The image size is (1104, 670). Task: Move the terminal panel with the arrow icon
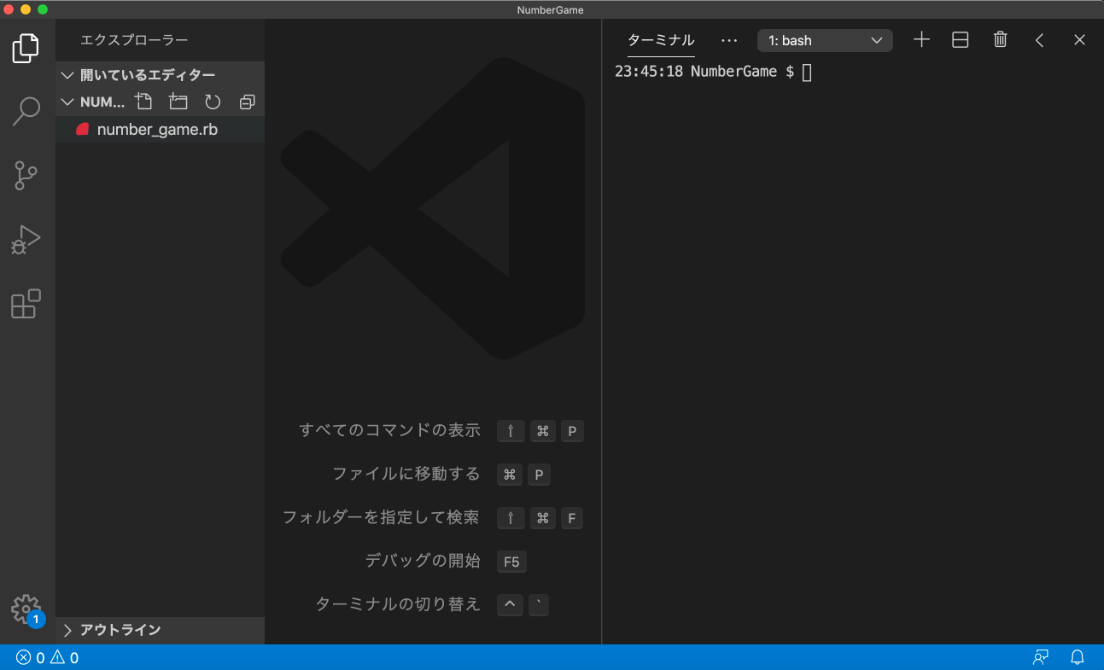(x=1039, y=40)
